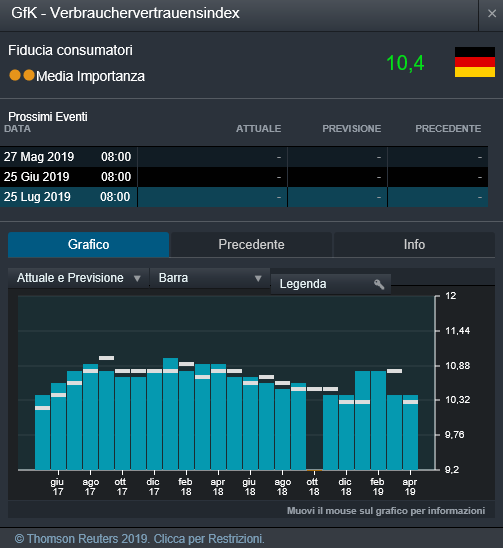
Task: Click the orange Media Importanza dots
Action: pyautogui.click(x=22, y=75)
